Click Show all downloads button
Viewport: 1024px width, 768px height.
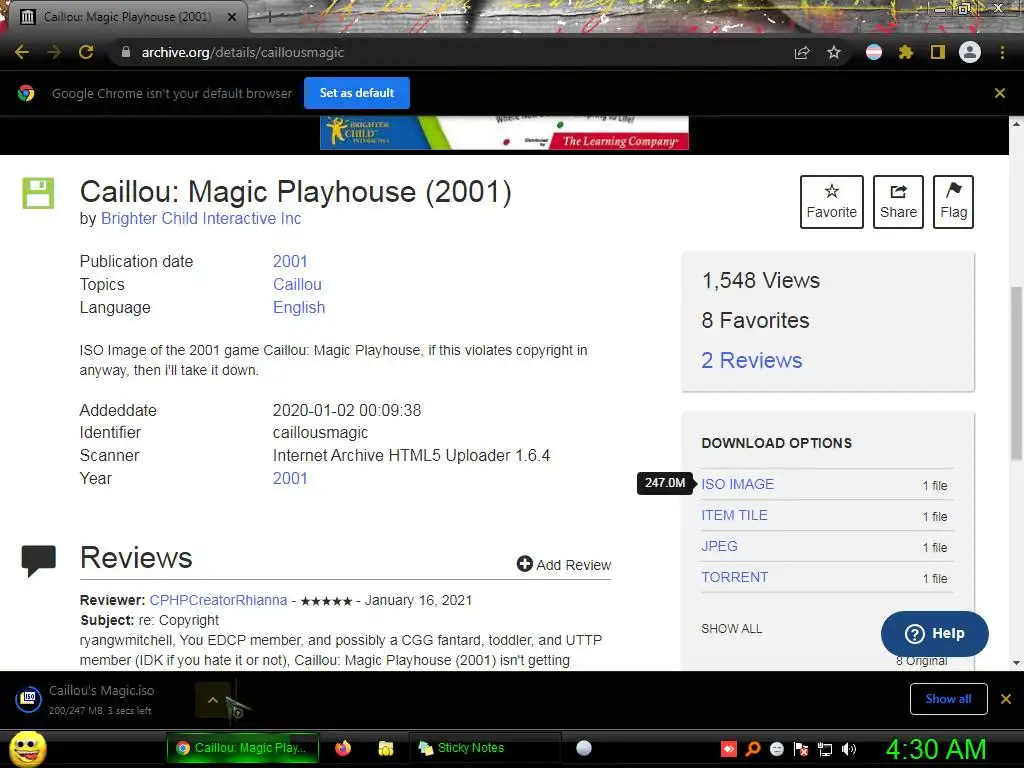948,699
